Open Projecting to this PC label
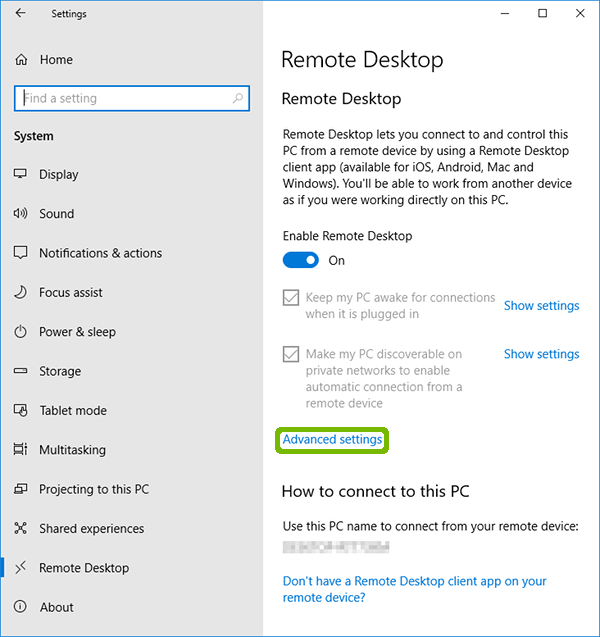Viewport: 600px width, 637px height. click(x=94, y=489)
